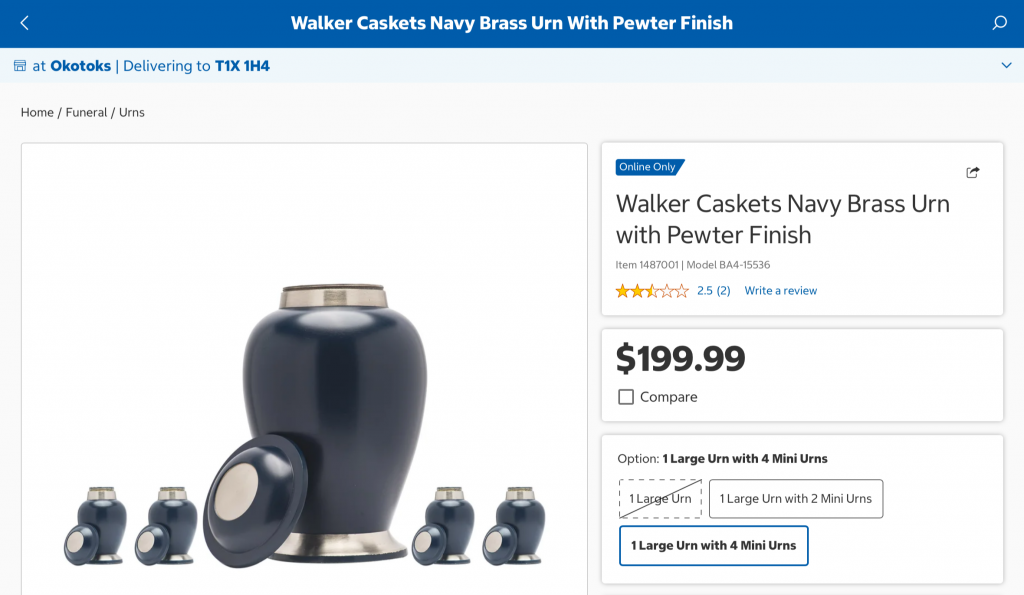Choose 1 Large Urn with 2 Mini Urns
Screen dimensions: 1024x595
click(795, 499)
